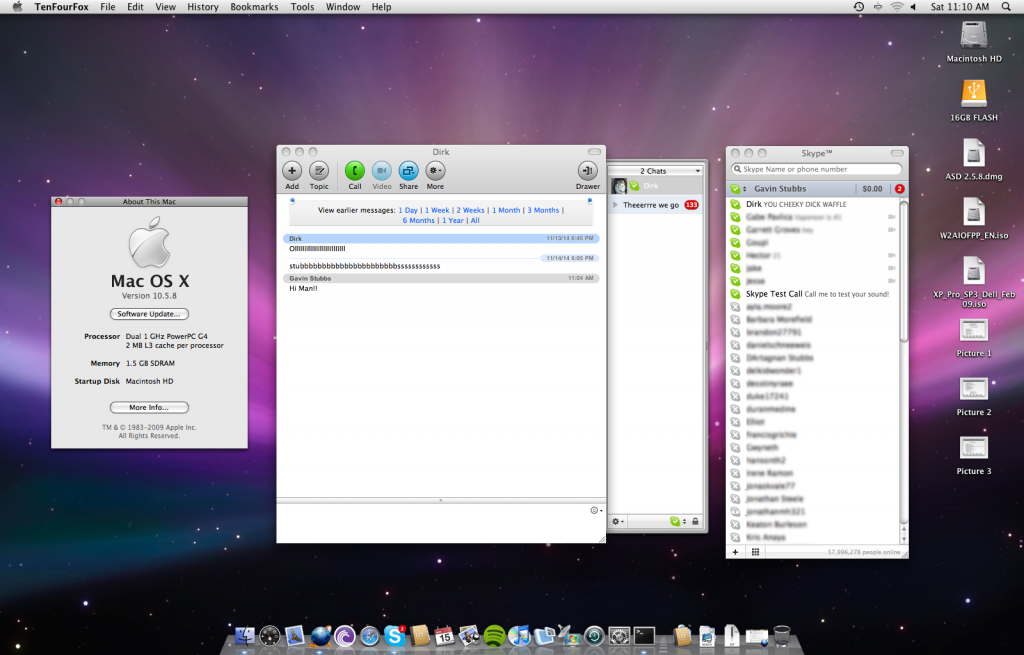Click the Wi-Fi status icon in menu bar
1024x655 pixels.
click(897, 7)
